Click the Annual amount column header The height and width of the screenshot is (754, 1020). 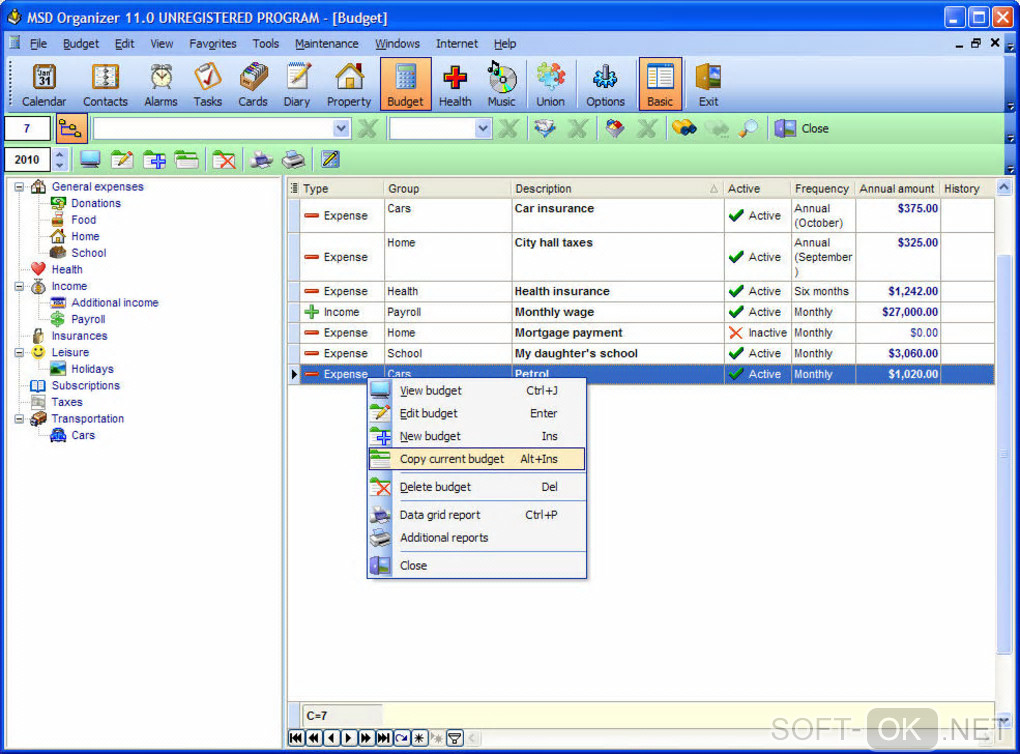[897, 189]
